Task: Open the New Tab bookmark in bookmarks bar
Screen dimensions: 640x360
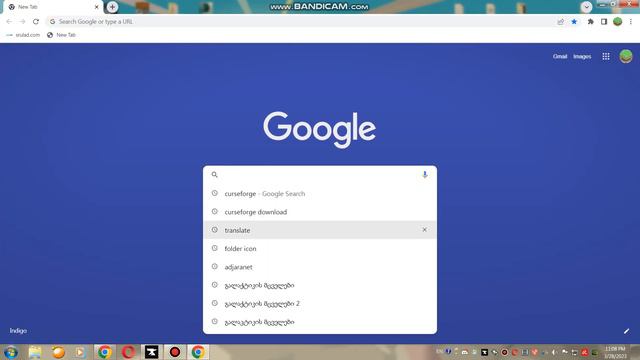Action: pos(62,35)
